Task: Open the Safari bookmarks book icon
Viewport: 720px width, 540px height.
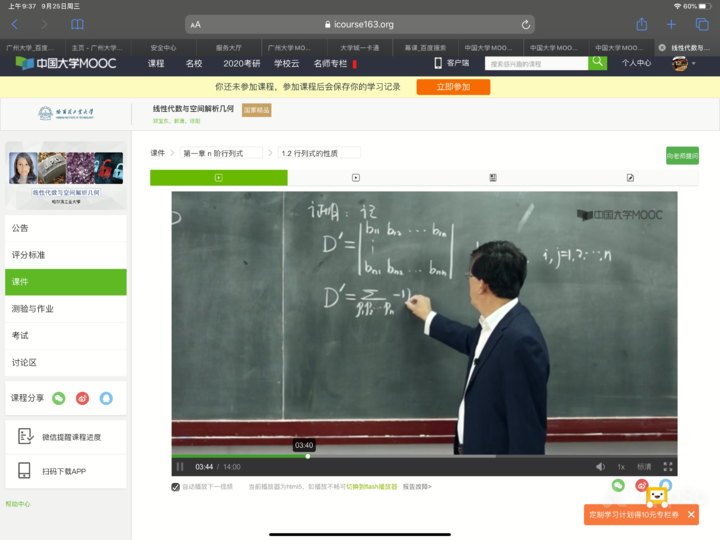Action: (77, 24)
